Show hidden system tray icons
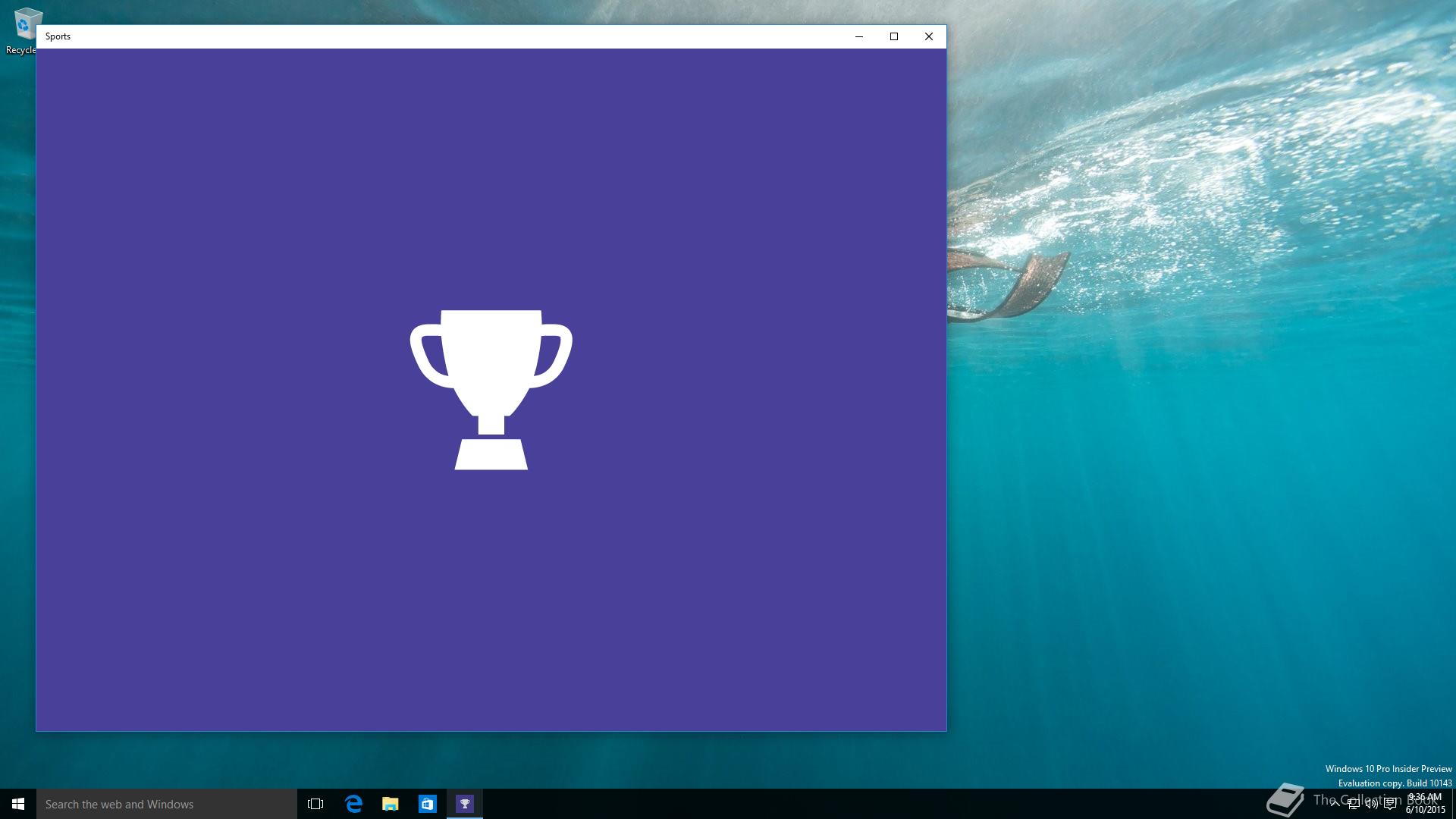Viewport: 1456px width, 819px height. point(1335,804)
